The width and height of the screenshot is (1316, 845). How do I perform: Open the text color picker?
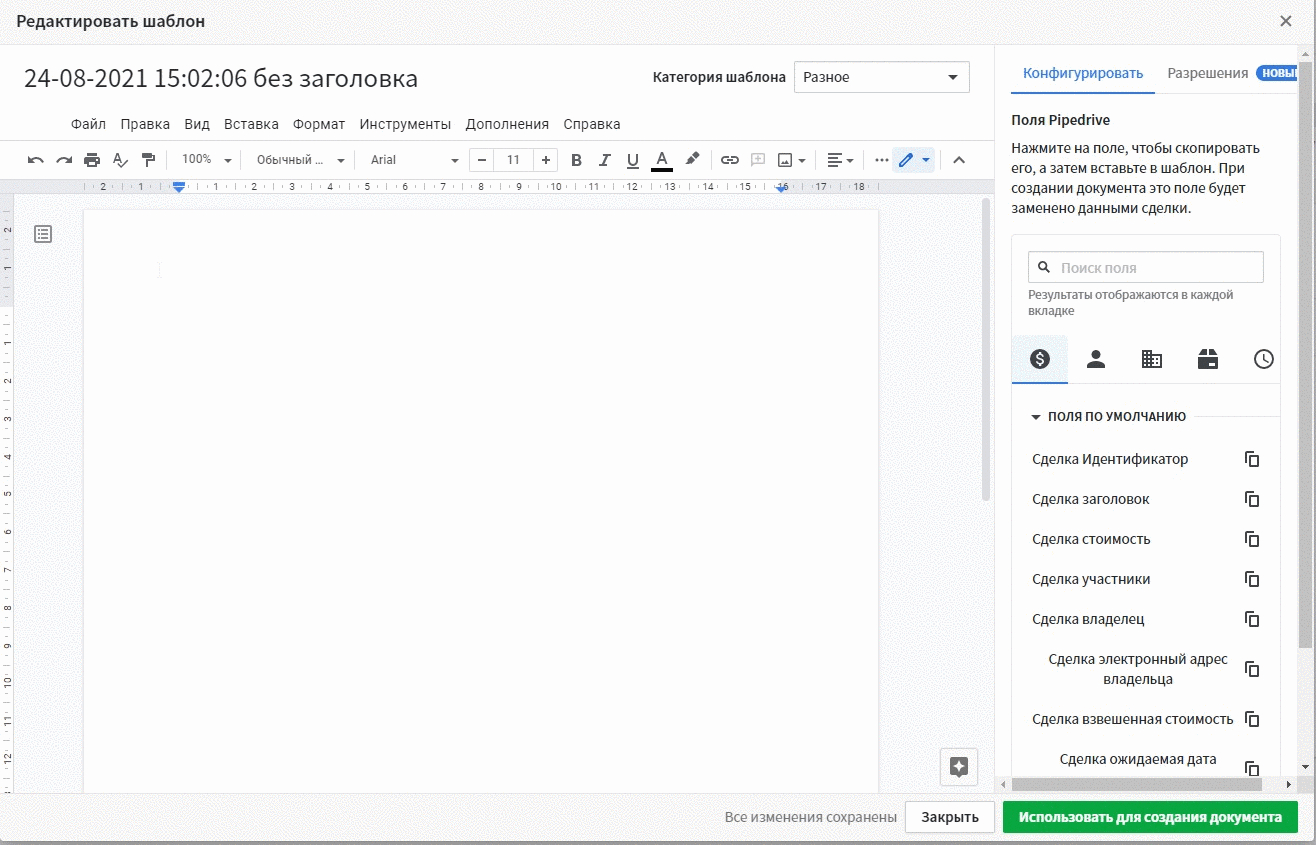pos(661,160)
